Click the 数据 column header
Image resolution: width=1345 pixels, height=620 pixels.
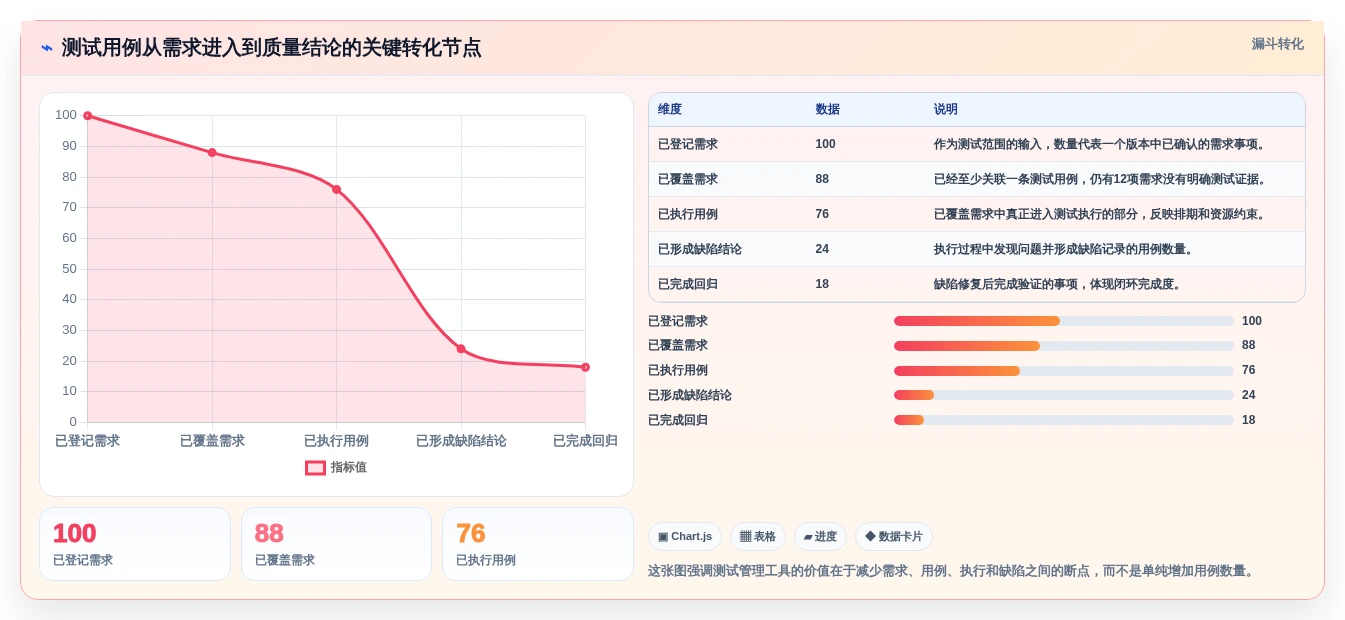(x=828, y=109)
